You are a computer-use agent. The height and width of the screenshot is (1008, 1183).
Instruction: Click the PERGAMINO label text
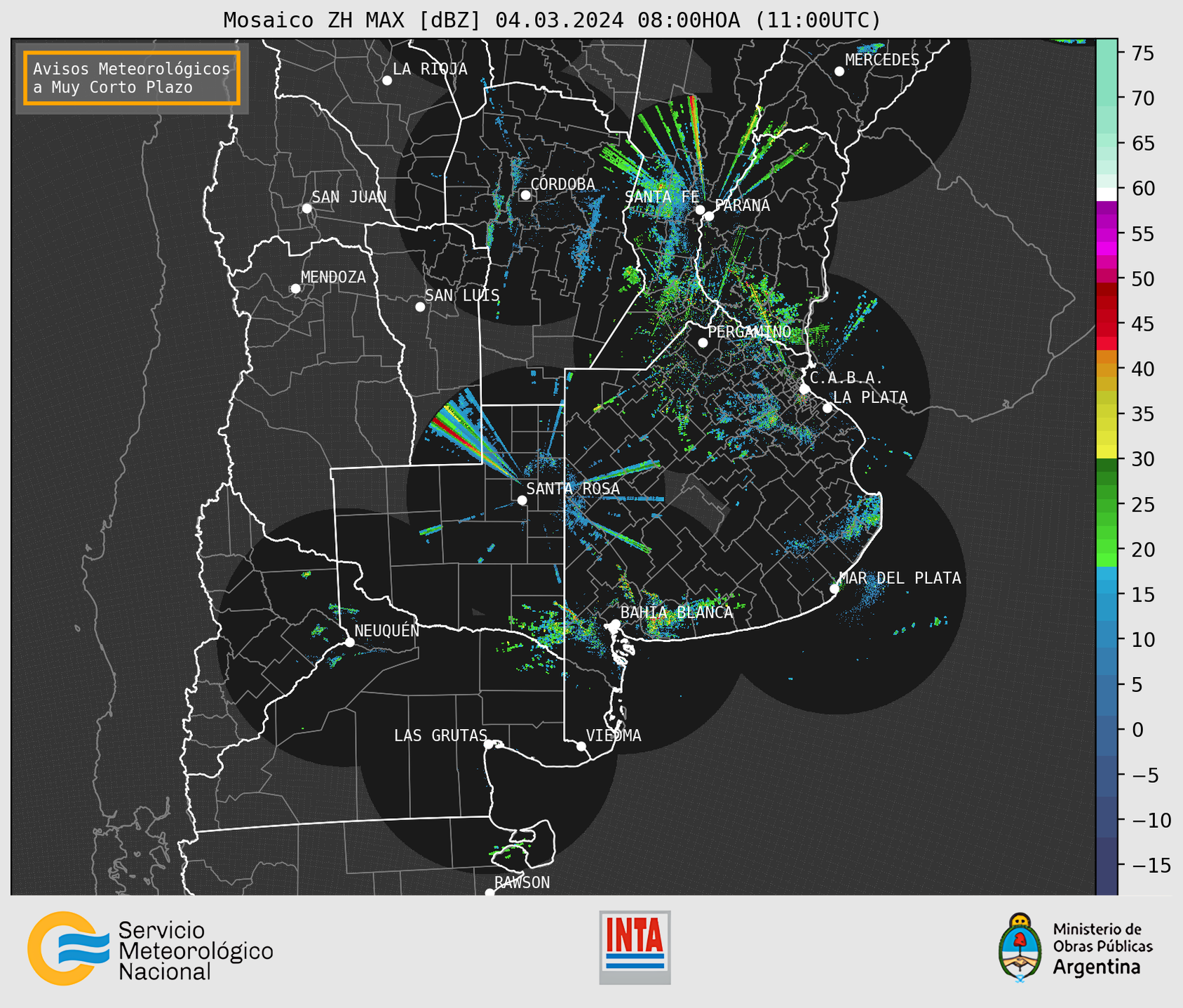[x=750, y=332]
